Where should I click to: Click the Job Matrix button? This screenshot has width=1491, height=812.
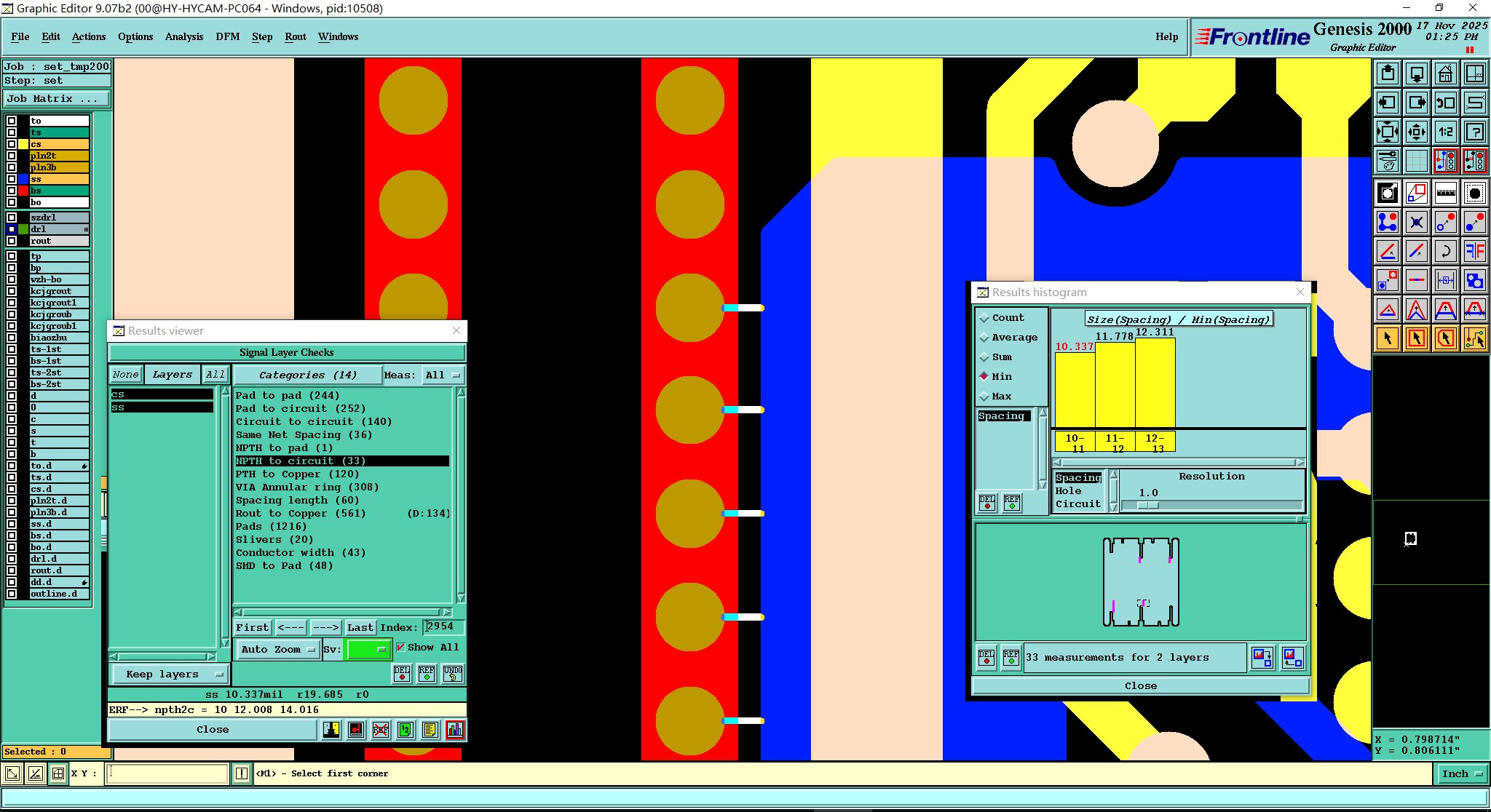pyautogui.click(x=56, y=98)
